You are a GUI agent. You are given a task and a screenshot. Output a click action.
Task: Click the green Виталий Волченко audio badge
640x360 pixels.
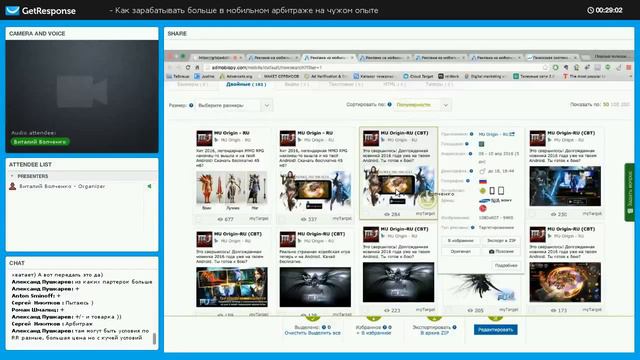point(40,142)
